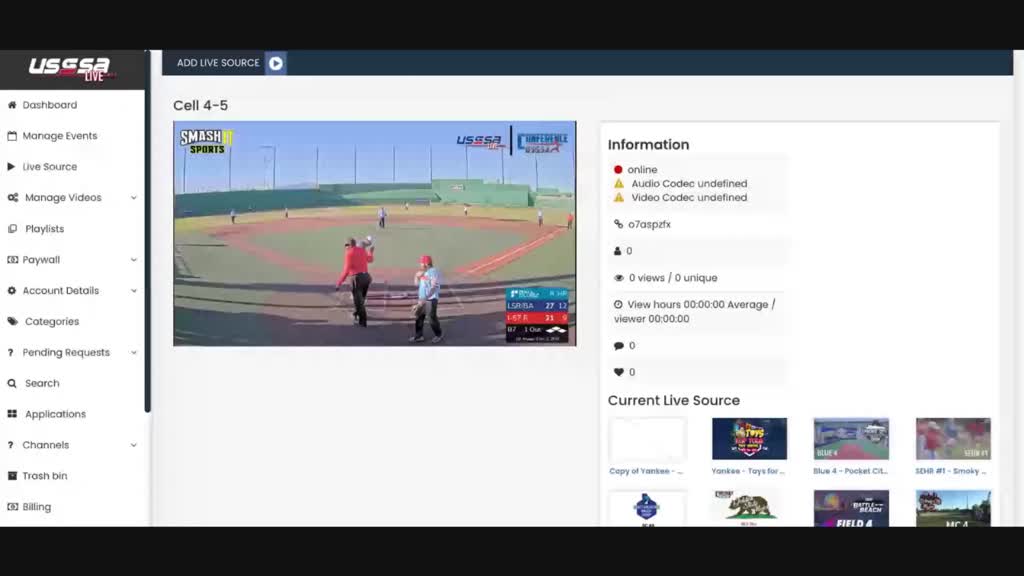
Task: Click the Trash bin icon
Action: 12,476
